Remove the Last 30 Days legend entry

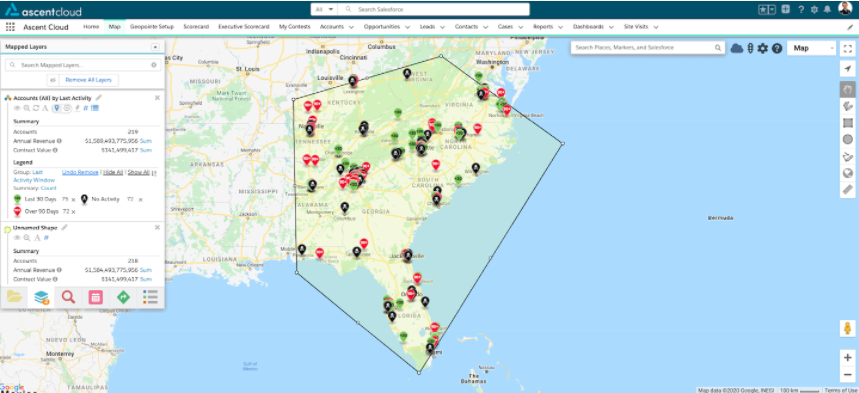tap(73, 200)
